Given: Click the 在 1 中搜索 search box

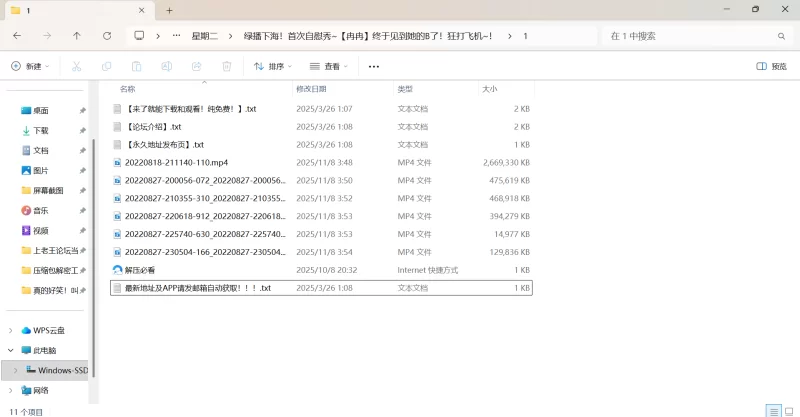Looking at the screenshot, I should pos(690,35).
